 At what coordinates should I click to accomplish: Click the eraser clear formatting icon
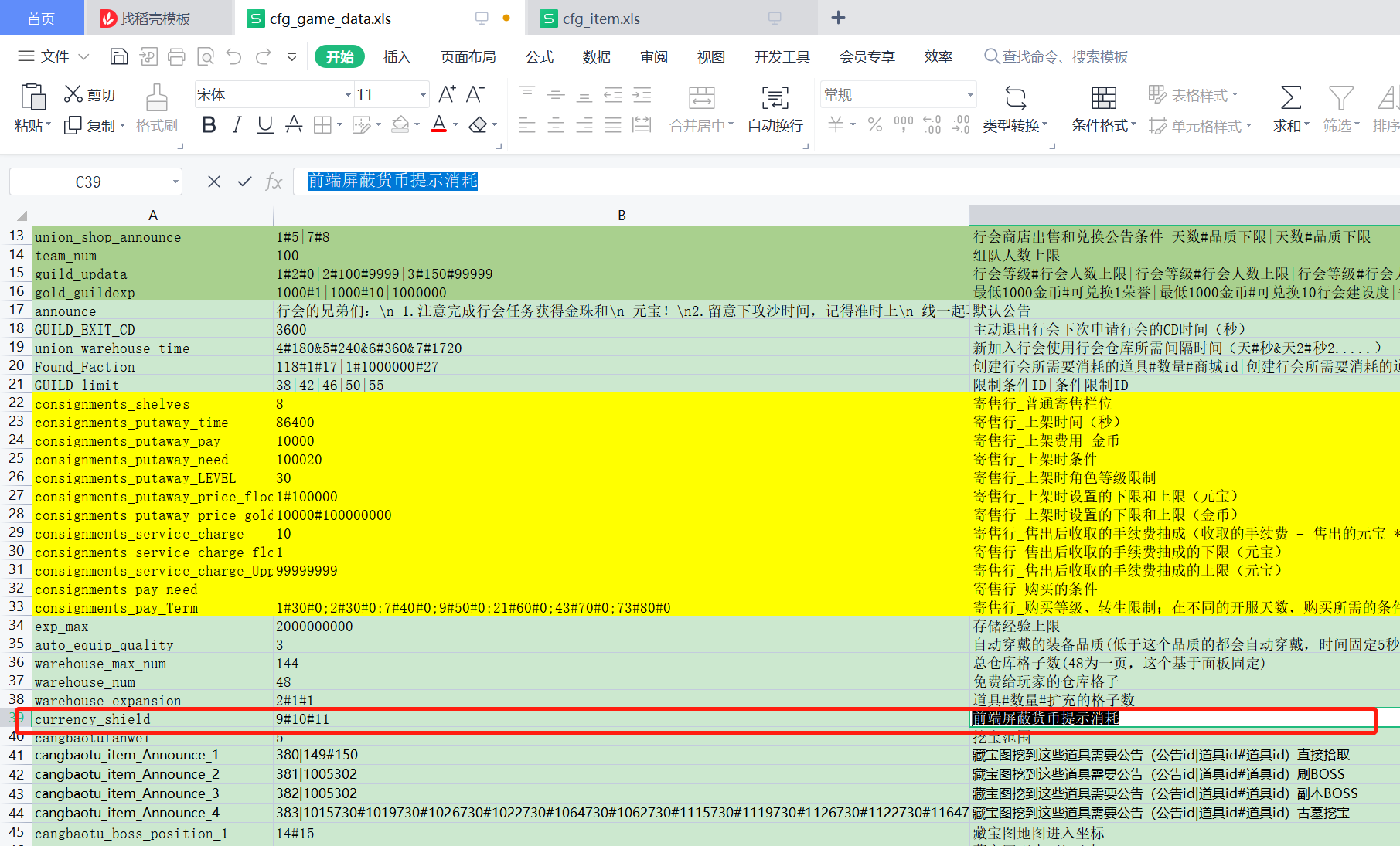[x=479, y=124]
